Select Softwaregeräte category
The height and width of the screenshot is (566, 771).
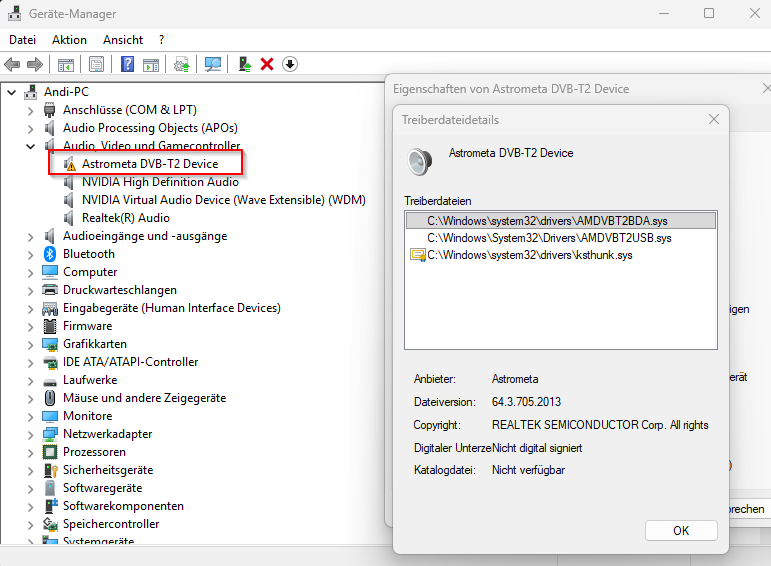pos(102,488)
